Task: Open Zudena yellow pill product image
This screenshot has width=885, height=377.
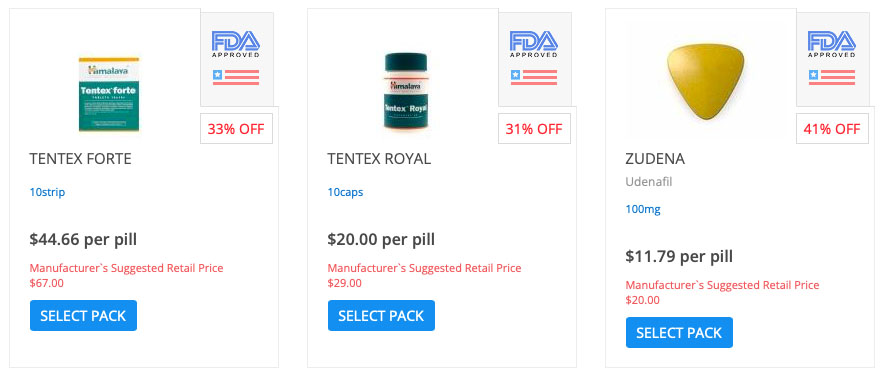Action: pos(705,81)
